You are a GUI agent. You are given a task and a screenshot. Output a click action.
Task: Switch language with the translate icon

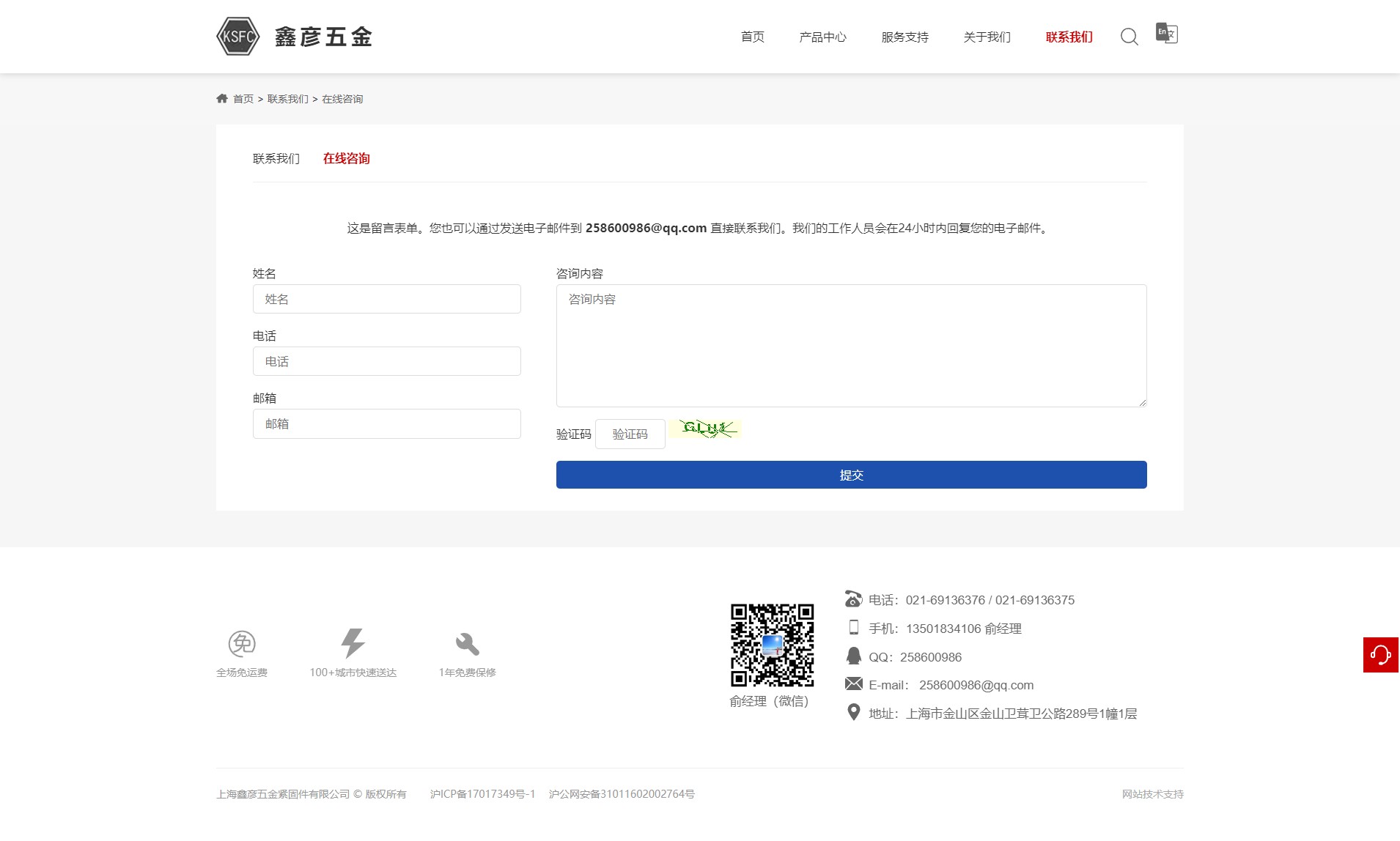click(1166, 34)
